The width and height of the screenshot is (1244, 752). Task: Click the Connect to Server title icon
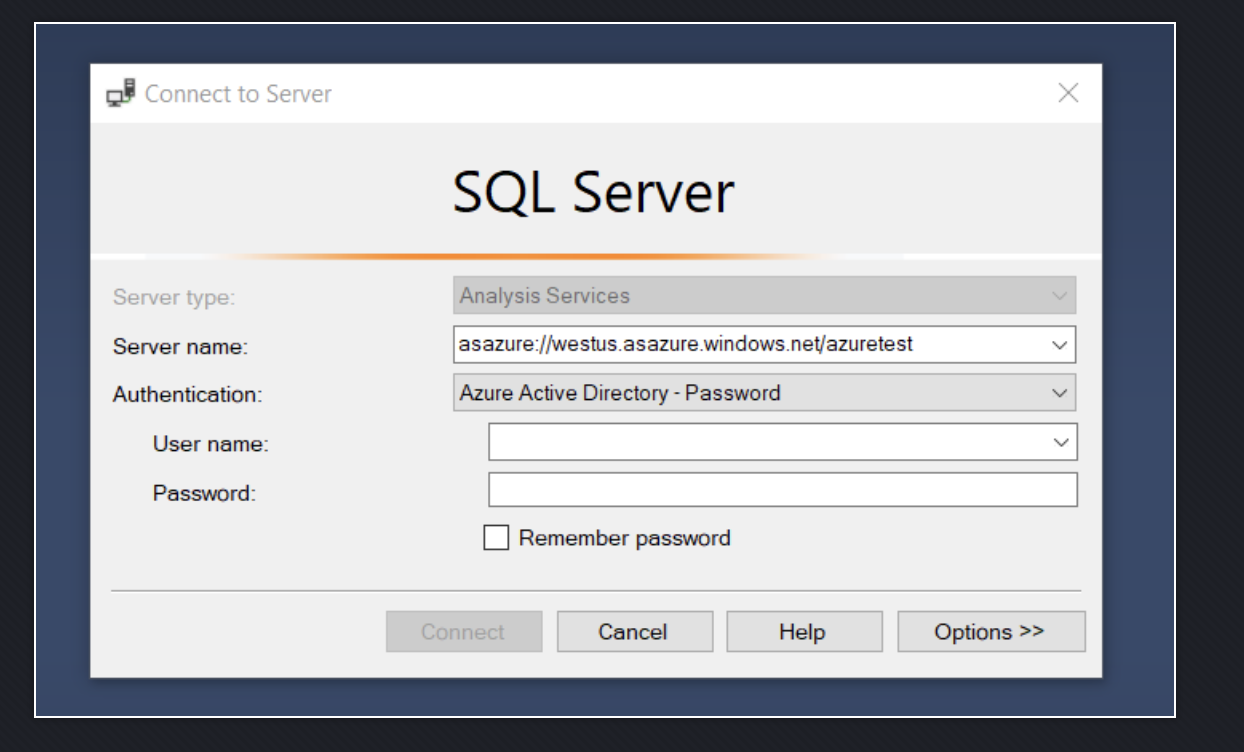coord(120,93)
